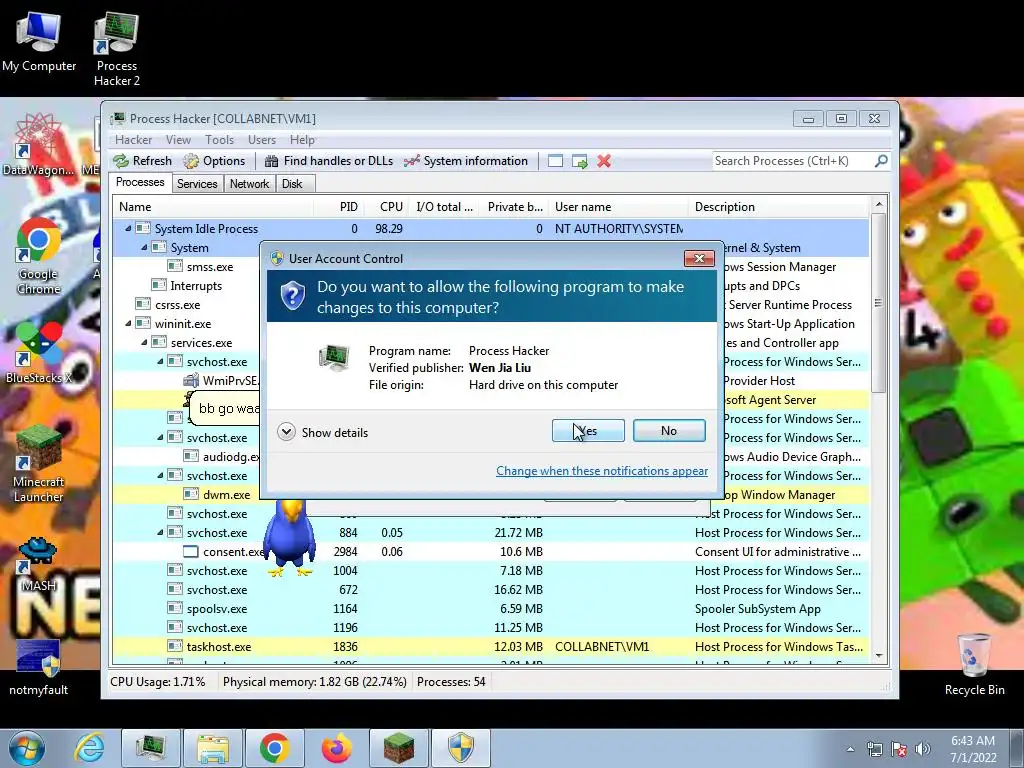Click scrollbar down arrow in process list
This screenshot has width=1024, height=768.
tap(879, 656)
